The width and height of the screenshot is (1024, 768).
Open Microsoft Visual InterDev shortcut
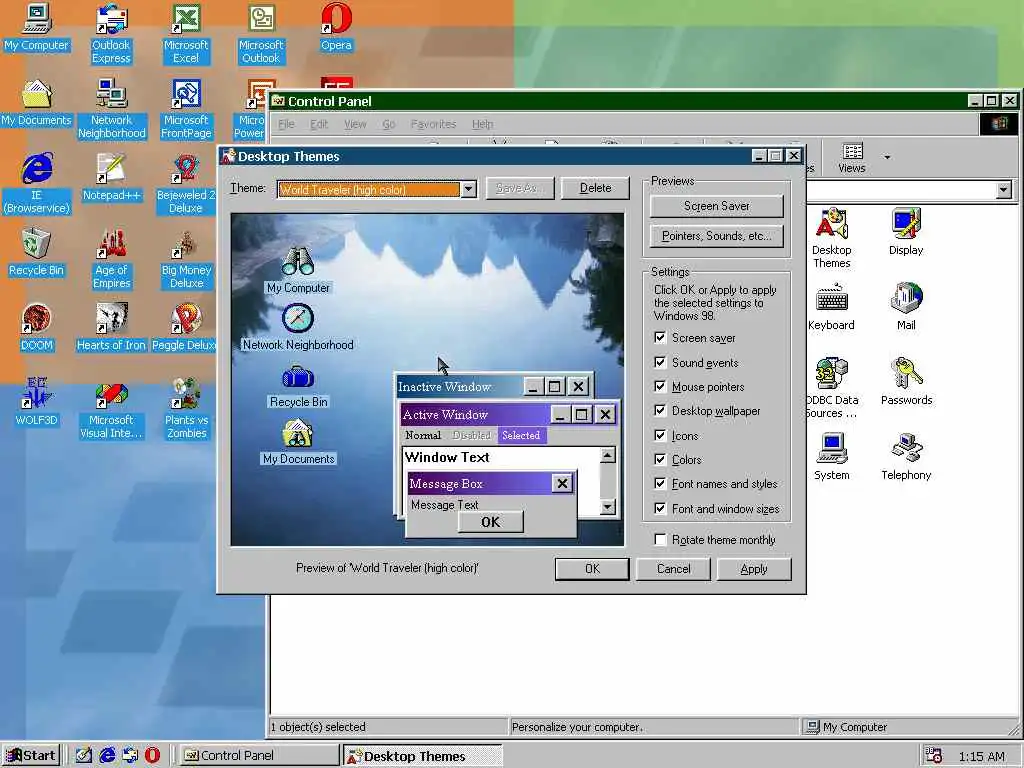pos(112,409)
